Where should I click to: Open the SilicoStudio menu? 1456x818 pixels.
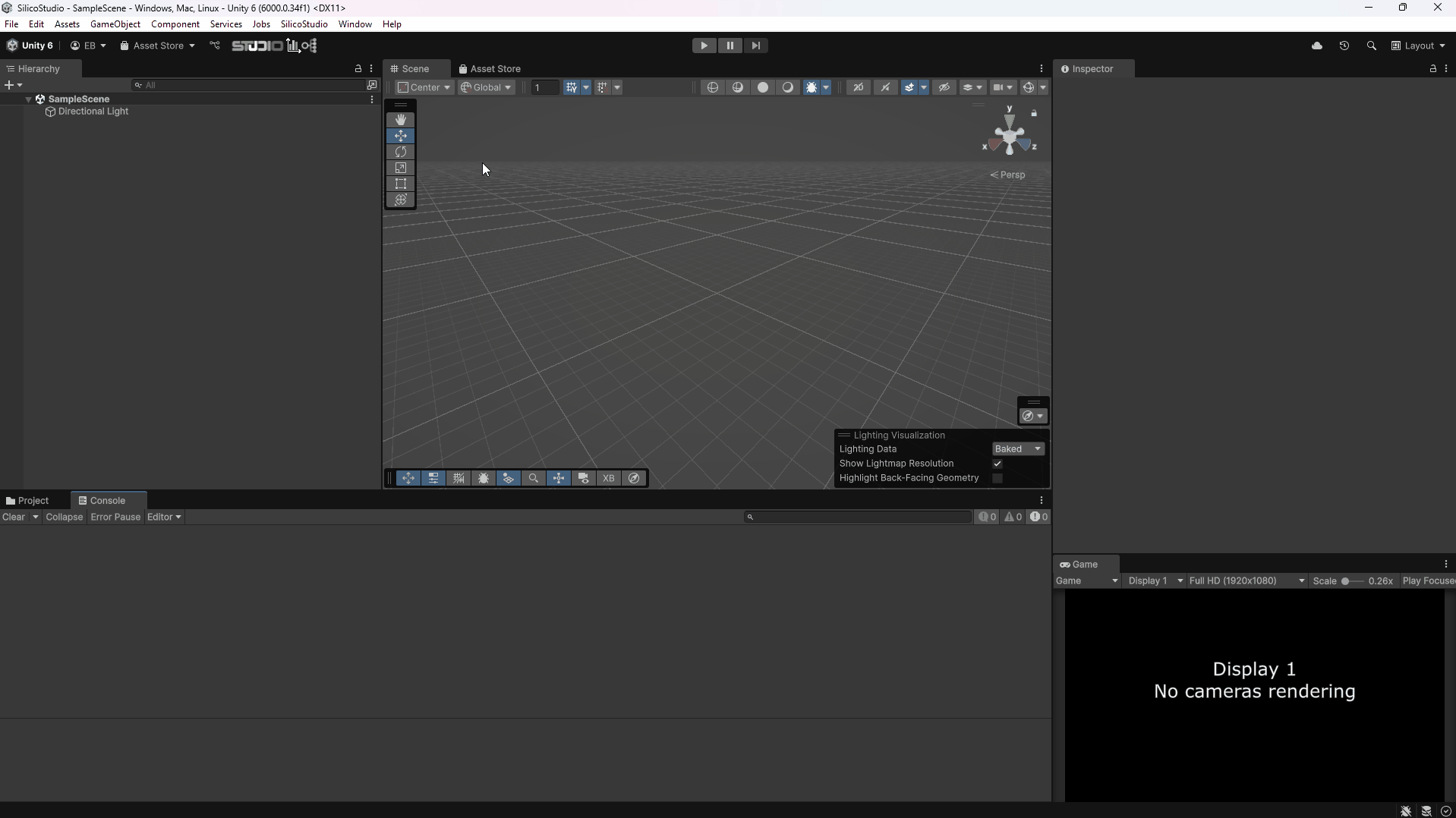point(304,24)
